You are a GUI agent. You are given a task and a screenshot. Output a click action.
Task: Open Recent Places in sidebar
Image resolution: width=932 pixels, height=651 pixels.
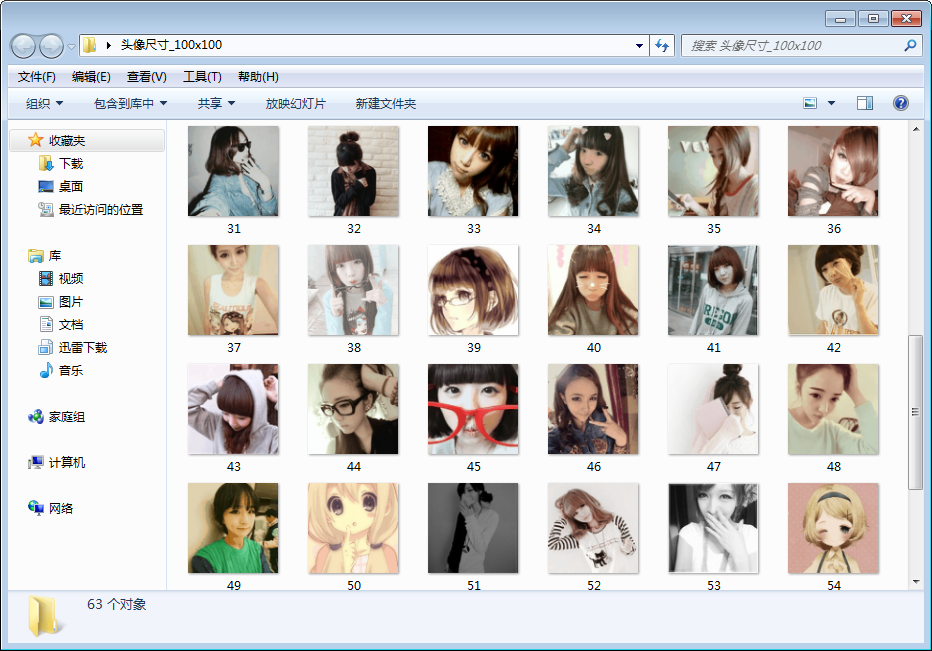pyautogui.click(x=100, y=209)
